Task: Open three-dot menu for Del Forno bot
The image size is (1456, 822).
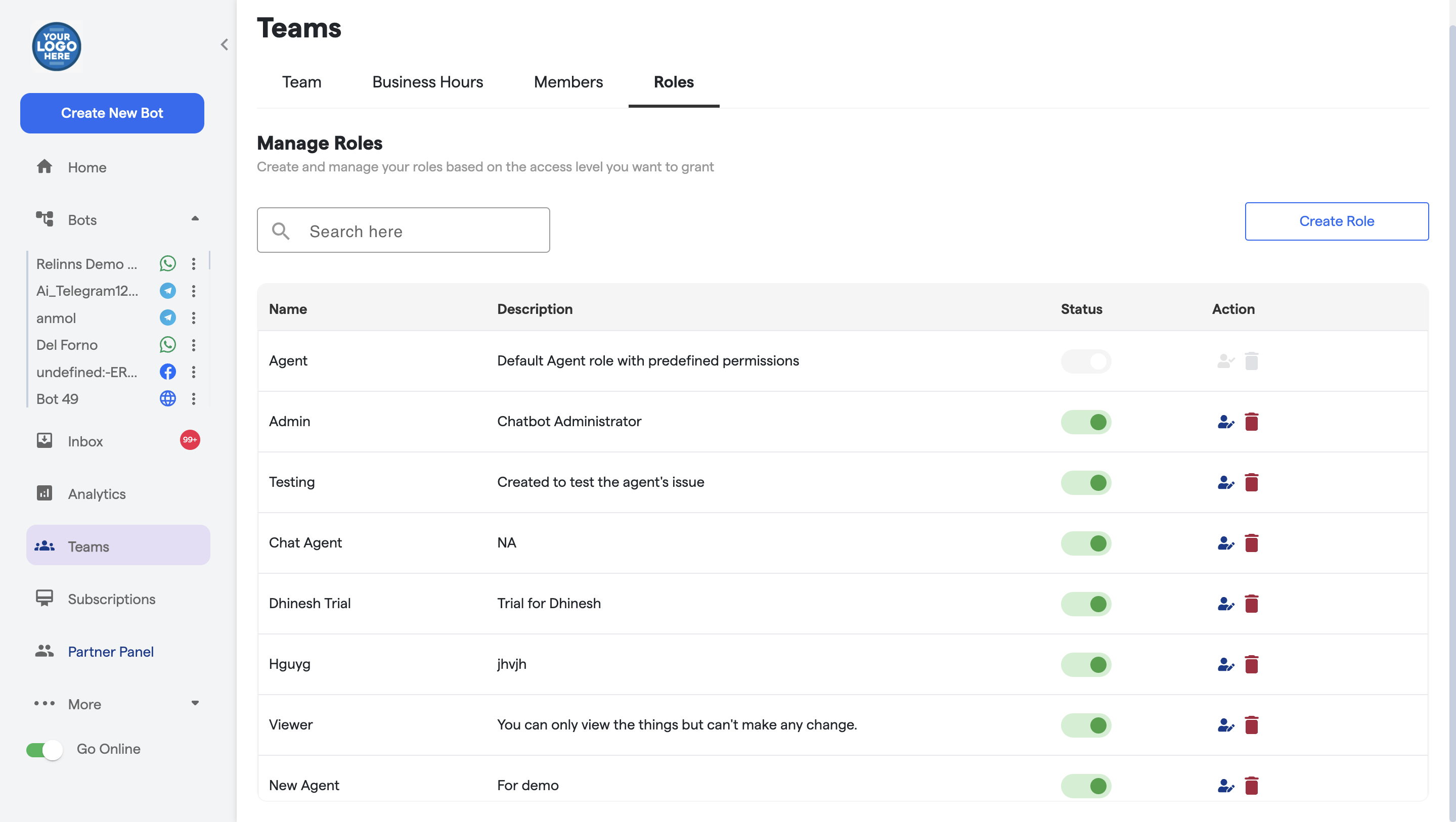Action: [x=193, y=345]
